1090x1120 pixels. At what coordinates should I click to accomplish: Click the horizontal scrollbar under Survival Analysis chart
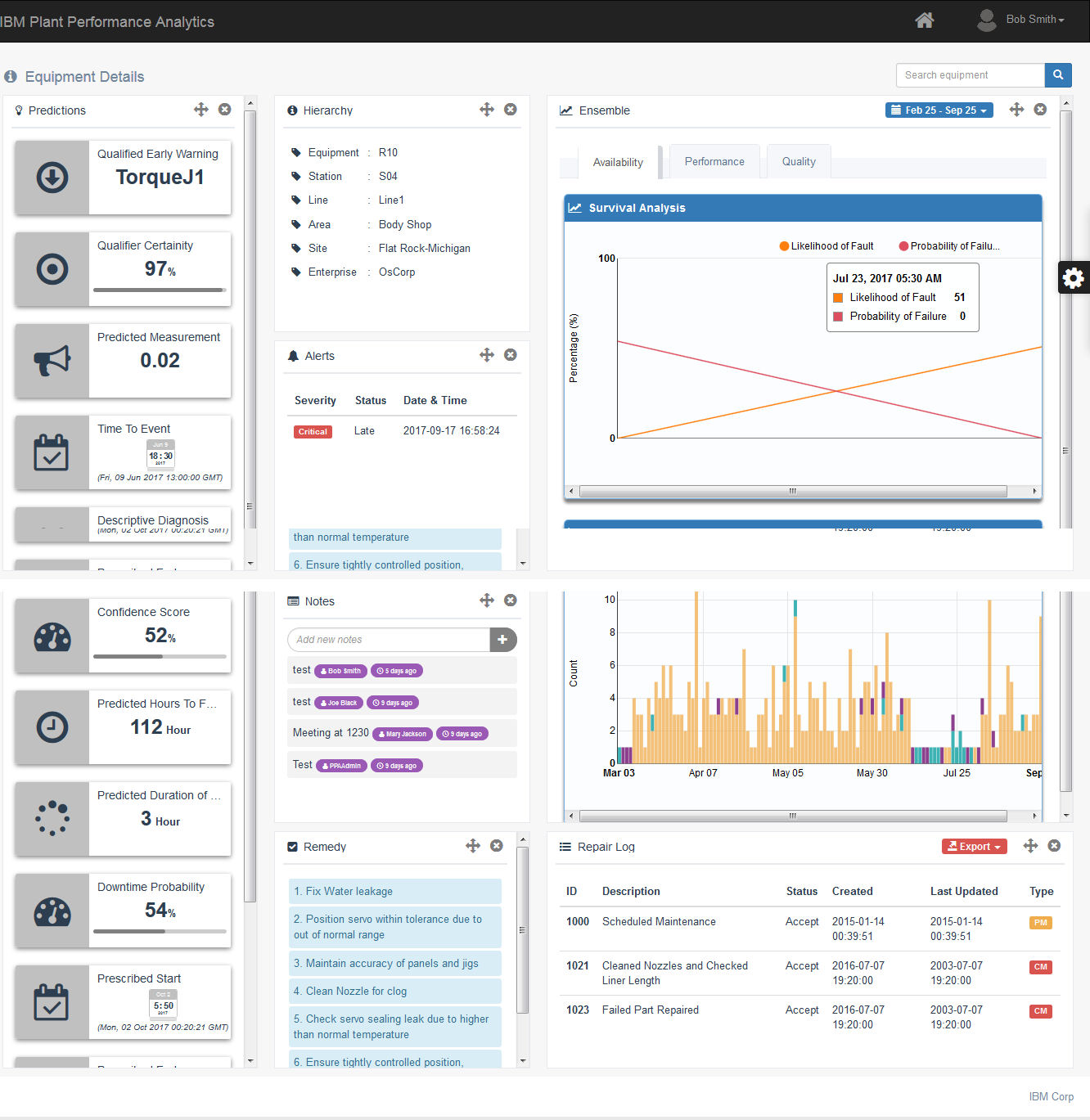click(x=791, y=491)
